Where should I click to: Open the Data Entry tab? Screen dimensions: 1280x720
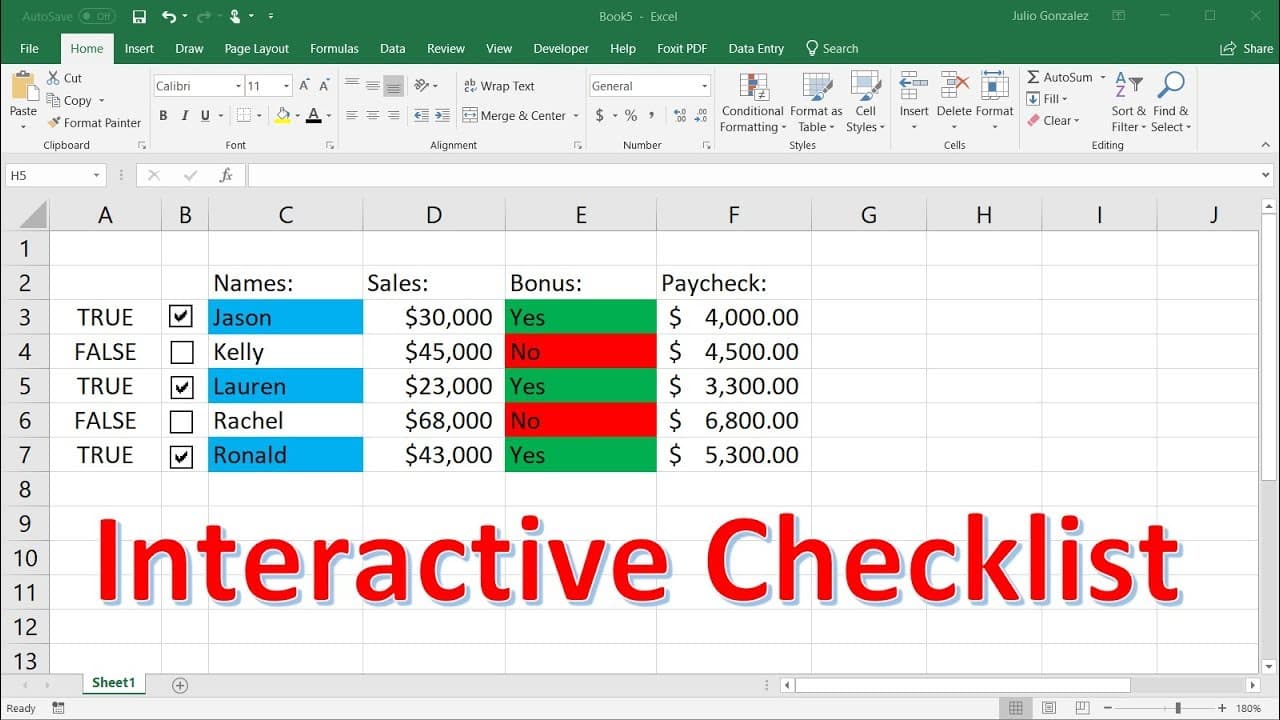pyautogui.click(x=756, y=48)
